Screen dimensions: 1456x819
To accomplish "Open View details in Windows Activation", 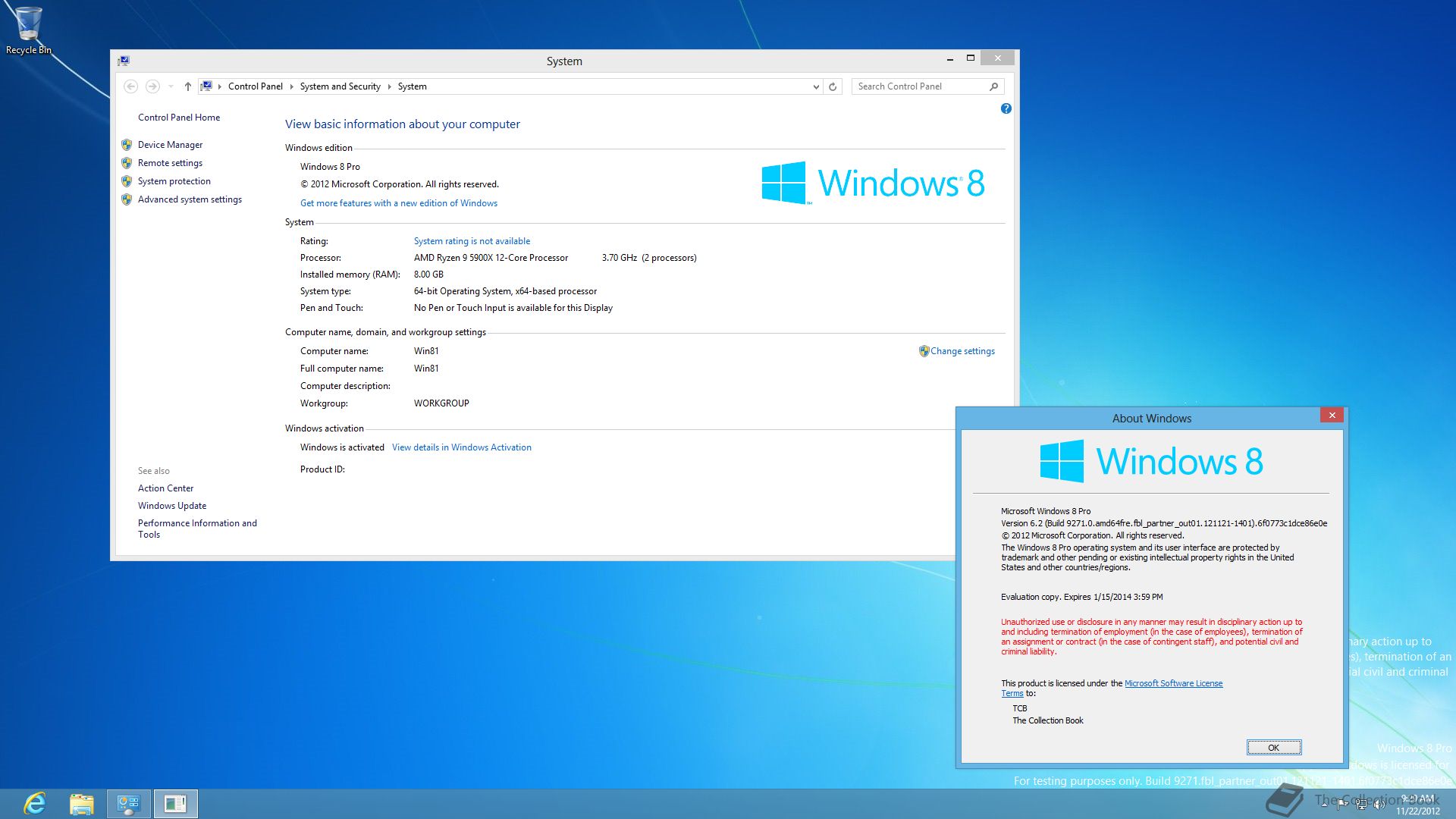I will tap(462, 447).
